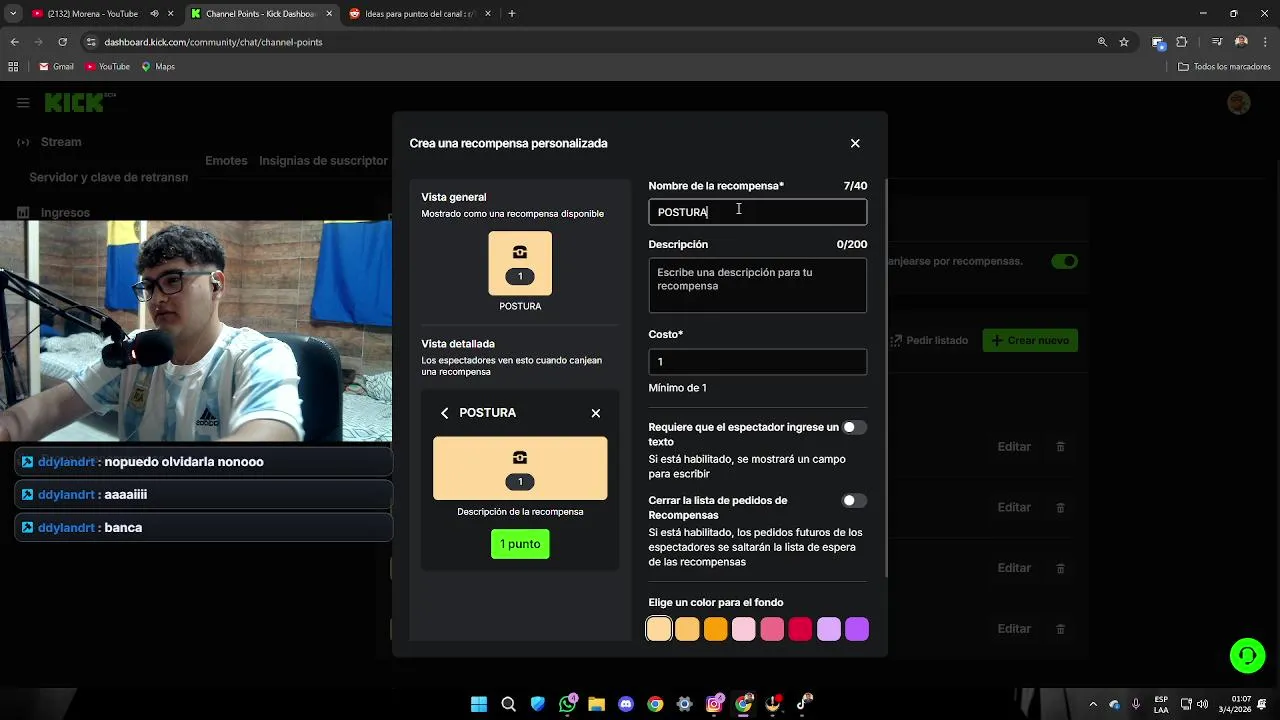Screen dimensions: 1280x720
Task: Pick the rose pink color swatch
Action: point(772,629)
